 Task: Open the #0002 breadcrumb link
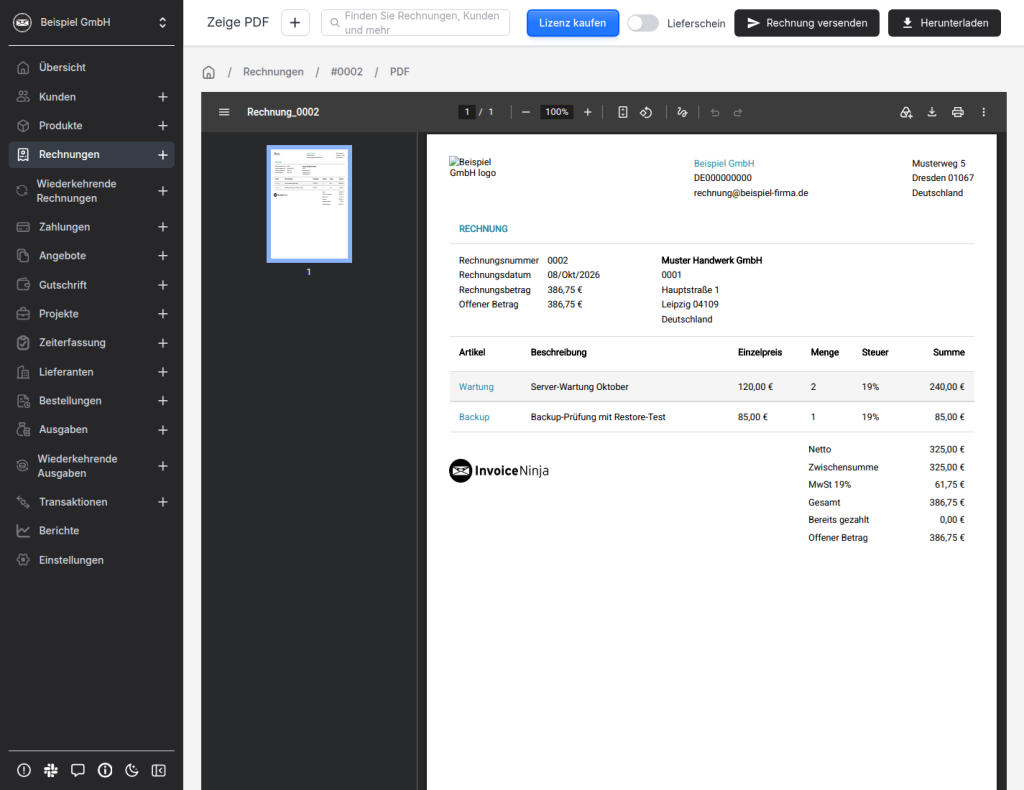coord(346,72)
